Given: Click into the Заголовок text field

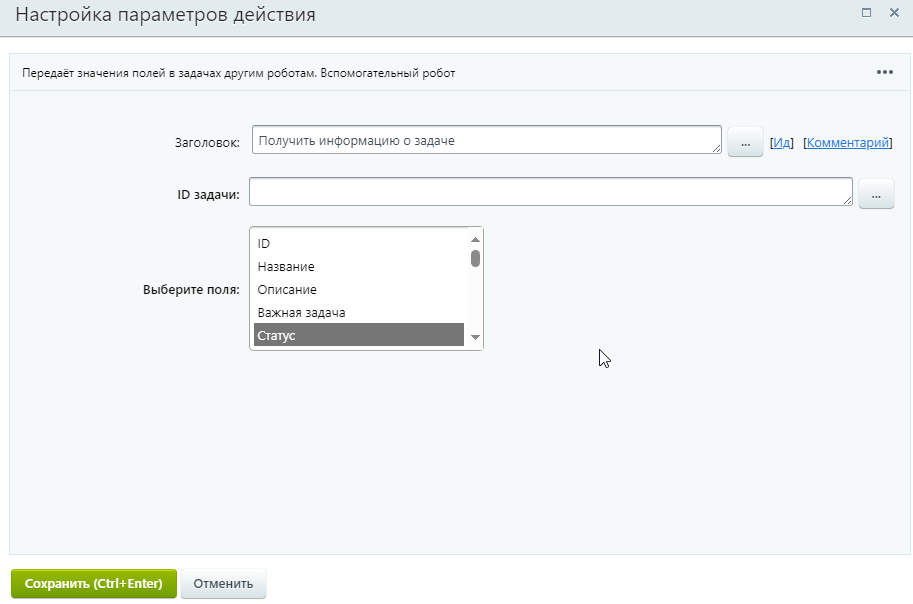Looking at the screenshot, I should tap(485, 140).
